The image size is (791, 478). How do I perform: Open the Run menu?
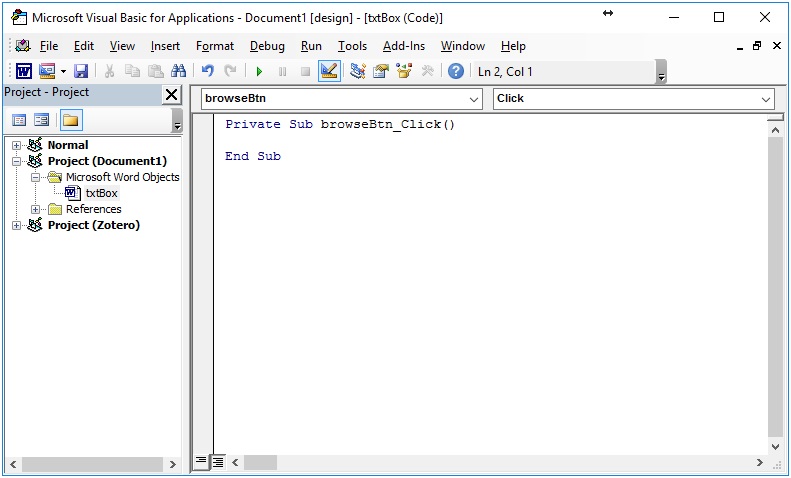click(x=311, y=46)
